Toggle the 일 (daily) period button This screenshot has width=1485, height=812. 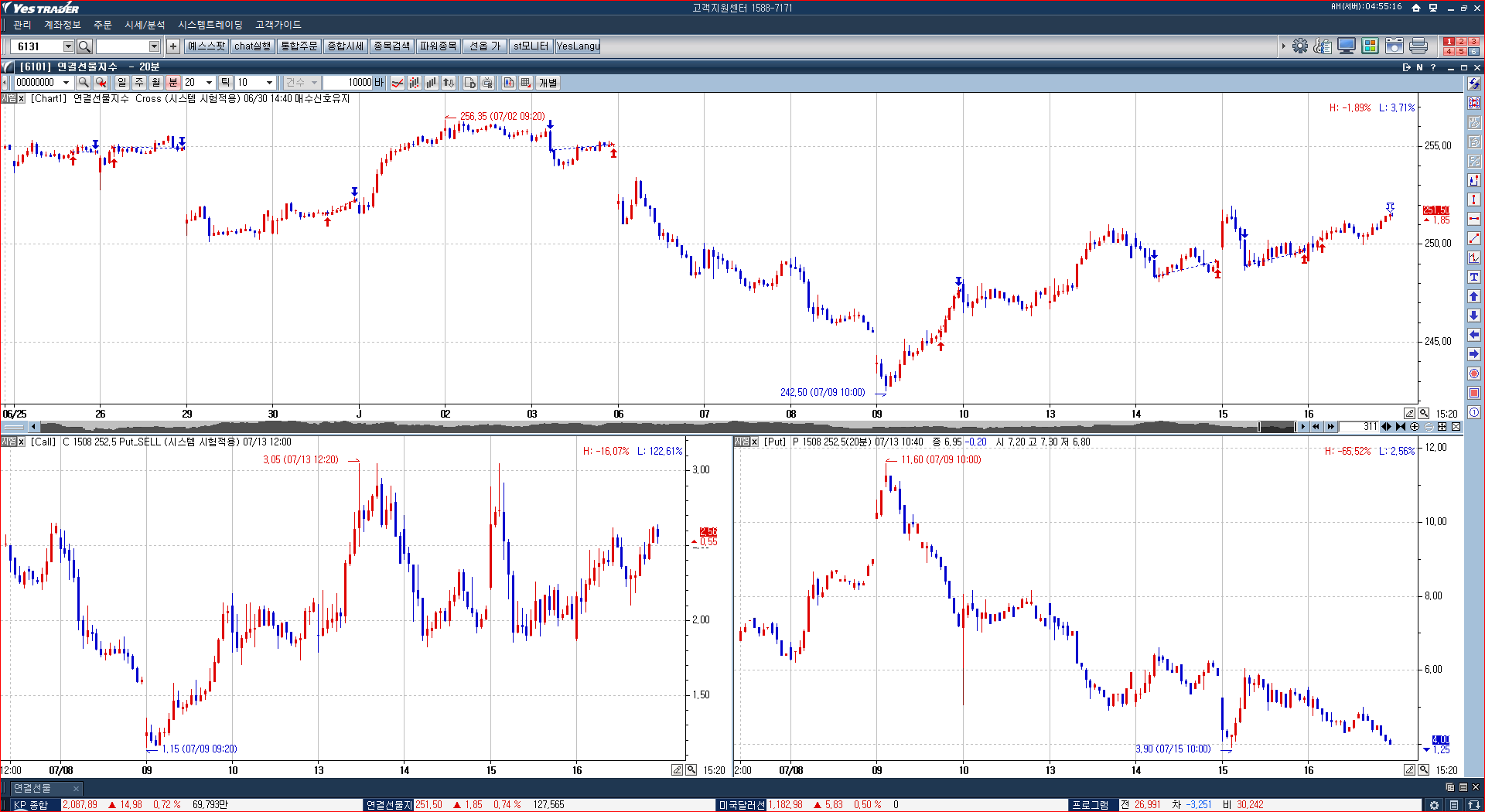[122, 83]
